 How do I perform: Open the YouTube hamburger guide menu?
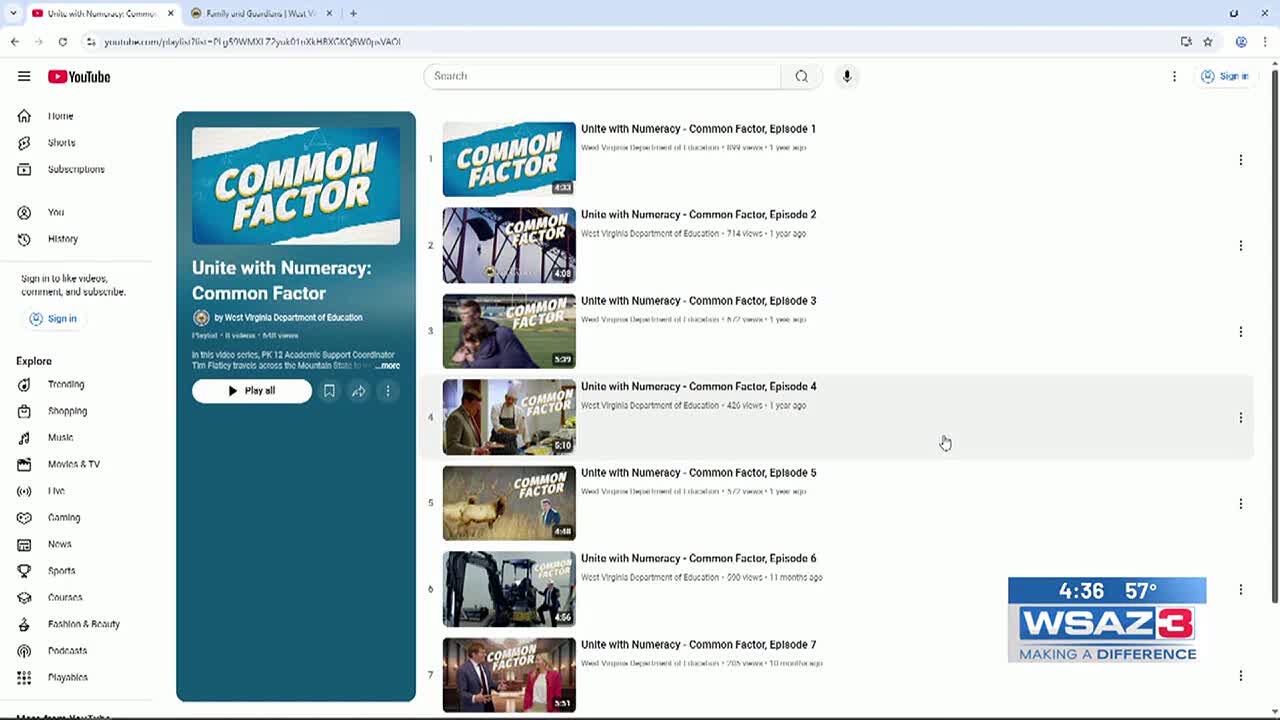pyautogui.click(x=24, y=77)
